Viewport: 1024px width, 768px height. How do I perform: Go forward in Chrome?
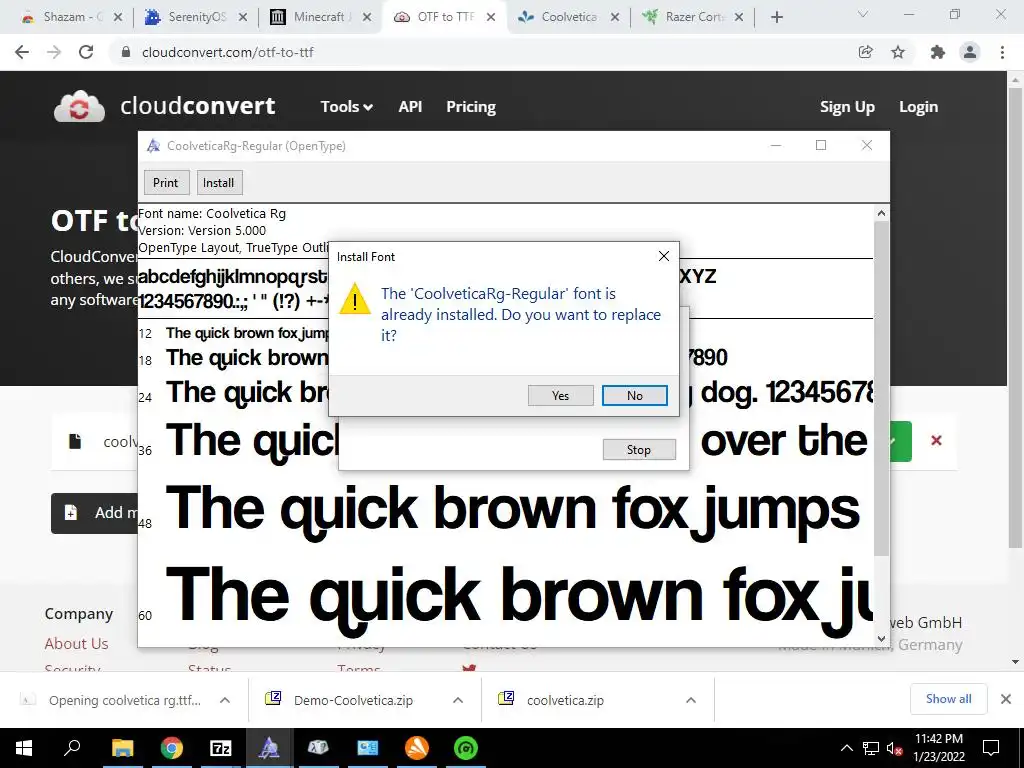(54, 52)
